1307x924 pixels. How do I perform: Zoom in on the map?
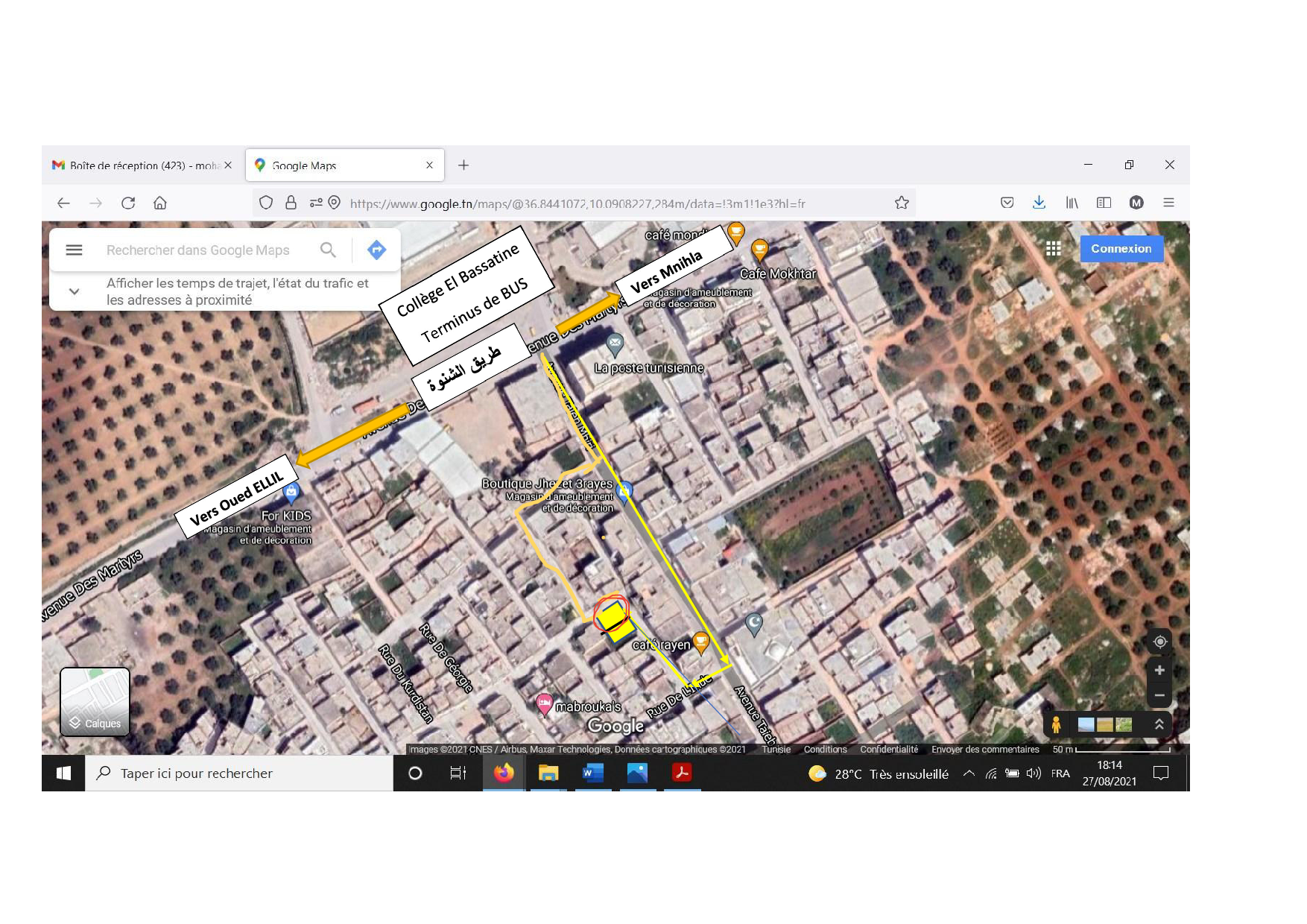pos(1159,671)
